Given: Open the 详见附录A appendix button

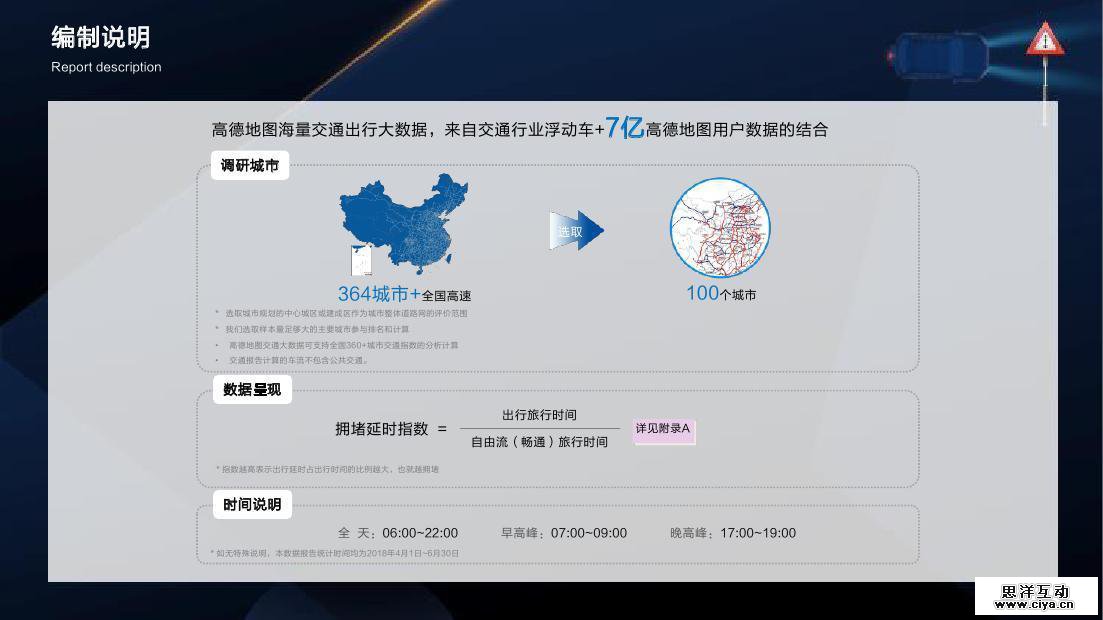Looking at the screenshot, I should pyautogui.click(x=663, y=429).
